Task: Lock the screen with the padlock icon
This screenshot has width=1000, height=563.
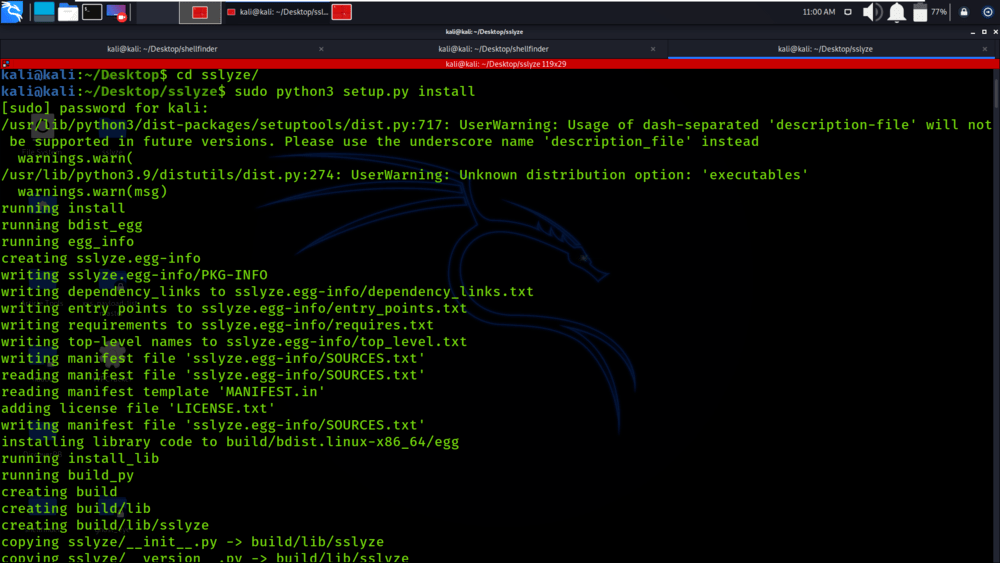Action: 964,12
